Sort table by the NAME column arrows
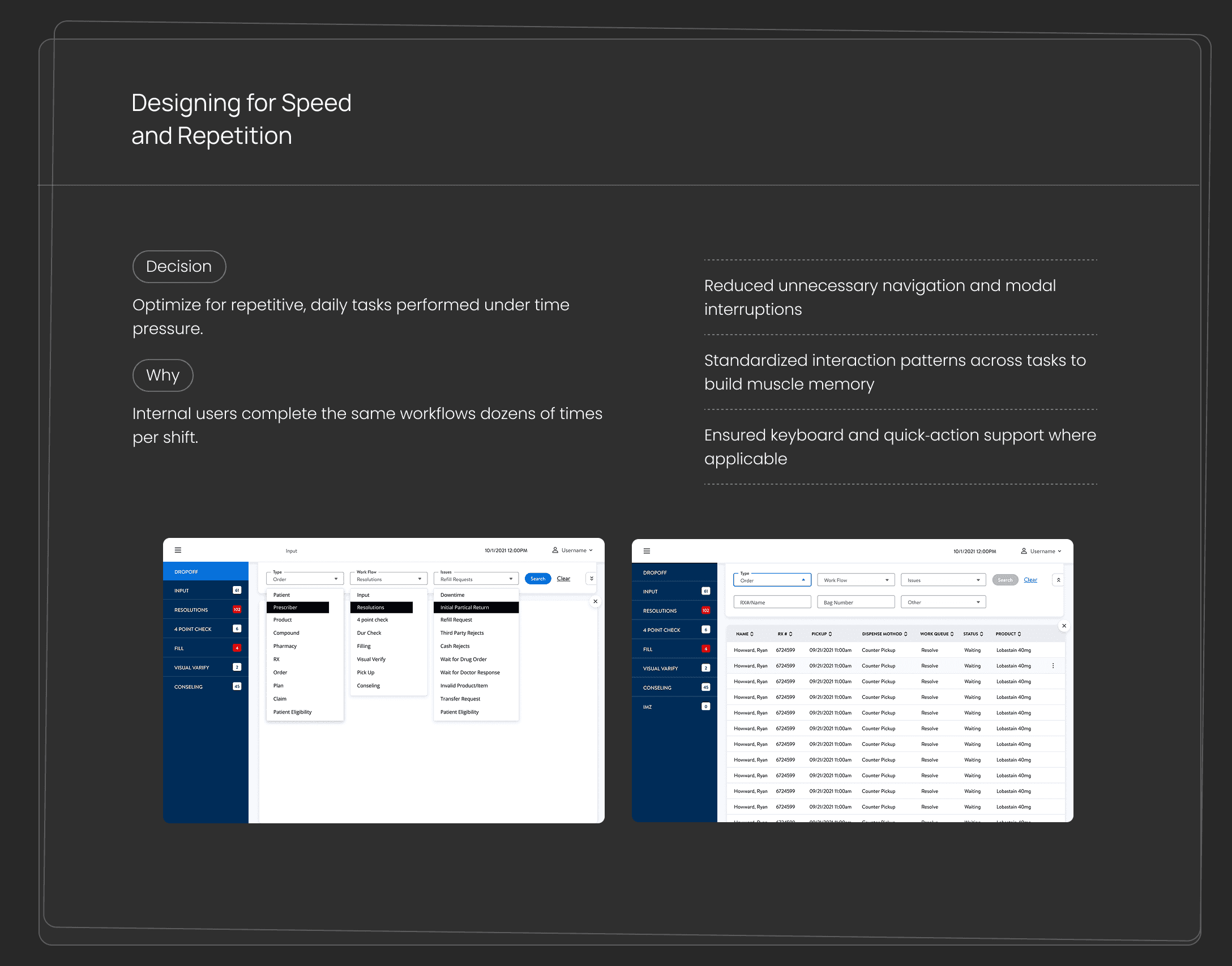This screenshot has height=966, width=1232. [x=752, y=634]
